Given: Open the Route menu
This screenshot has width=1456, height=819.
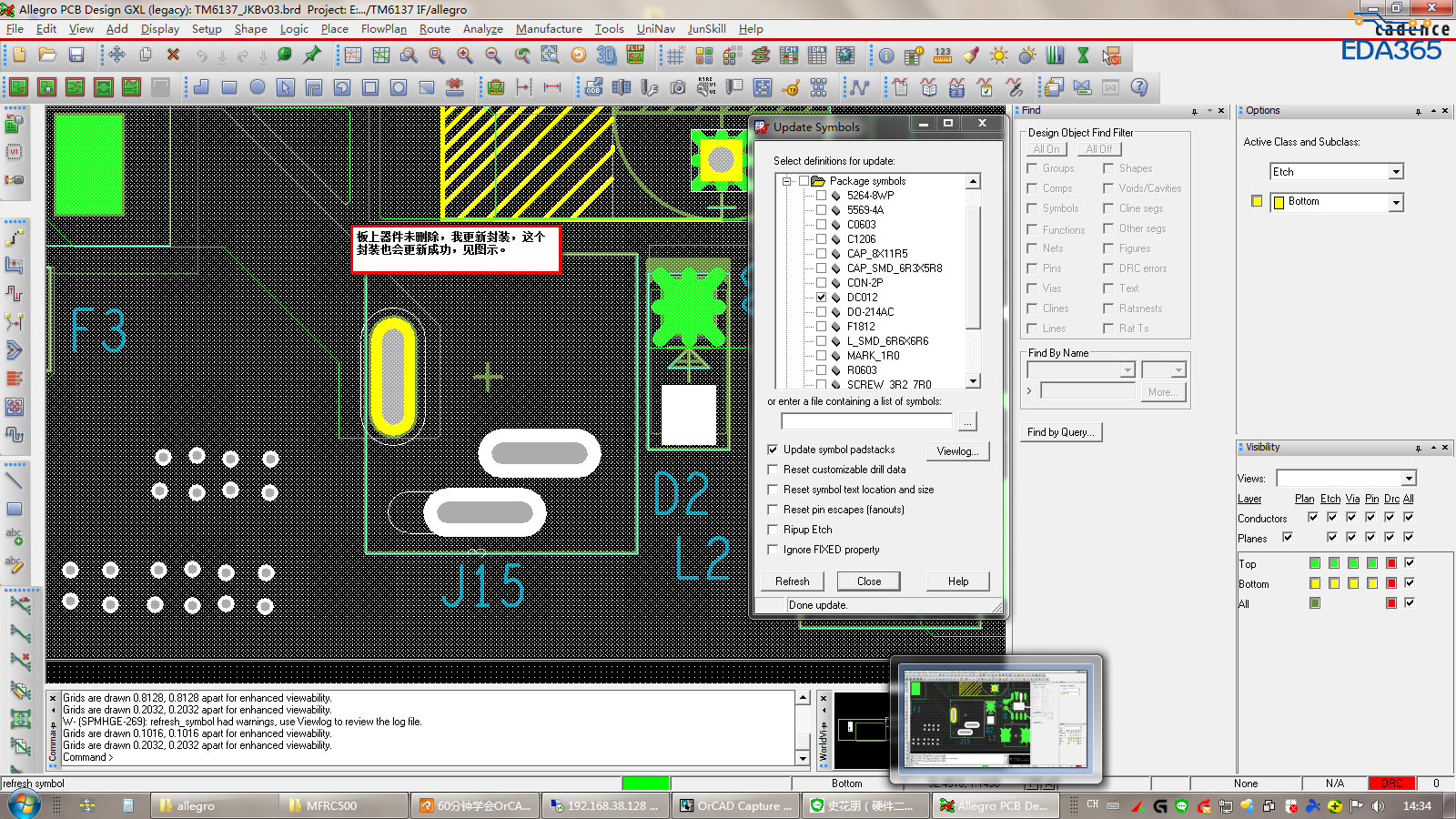Looking at the screenshot, I should pyautogui.click(x=434, y=29).
